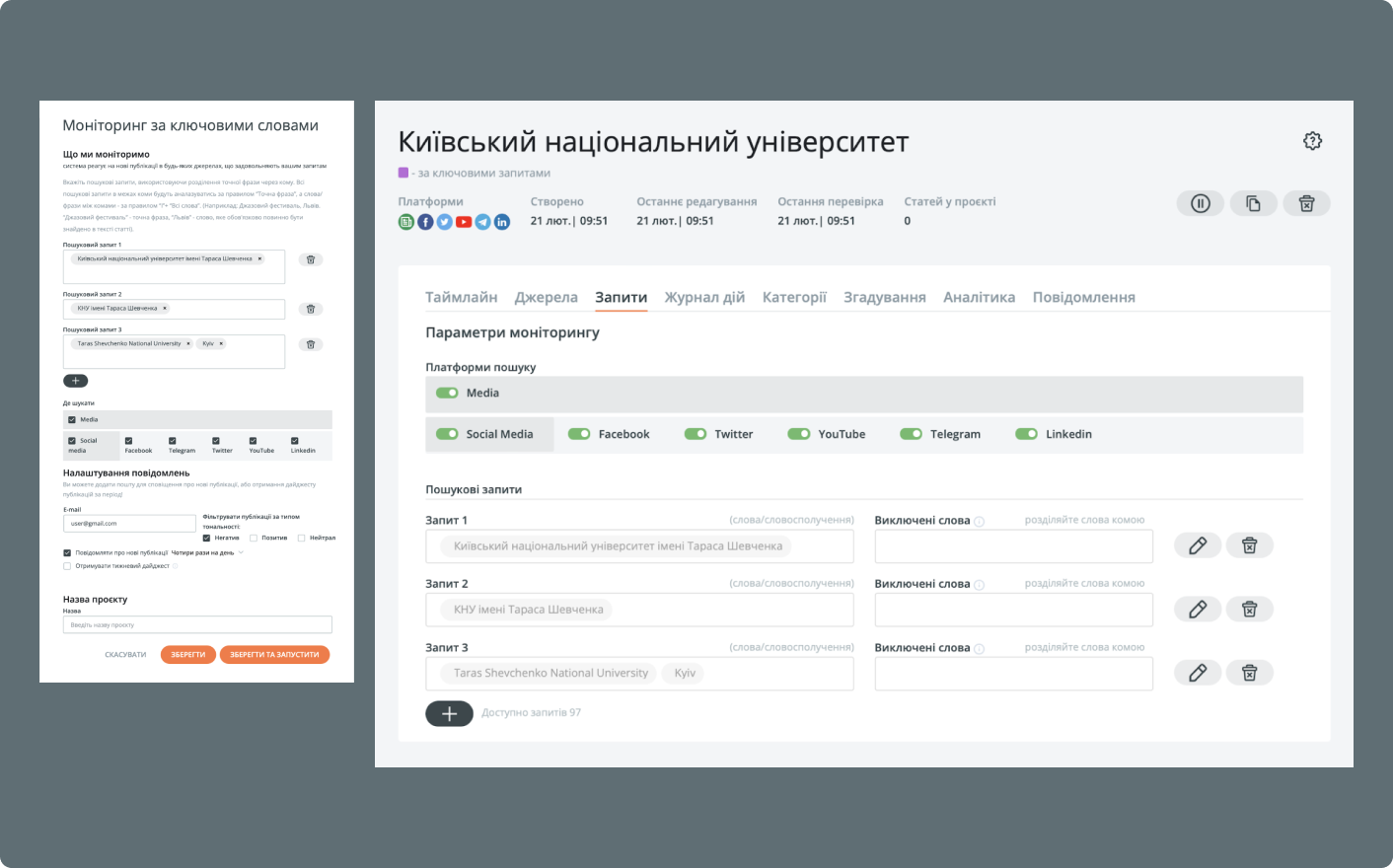The height and width of the screenshot is (868, 1393).
Task: Disable the YouTube switch
Action: (799, 434)
